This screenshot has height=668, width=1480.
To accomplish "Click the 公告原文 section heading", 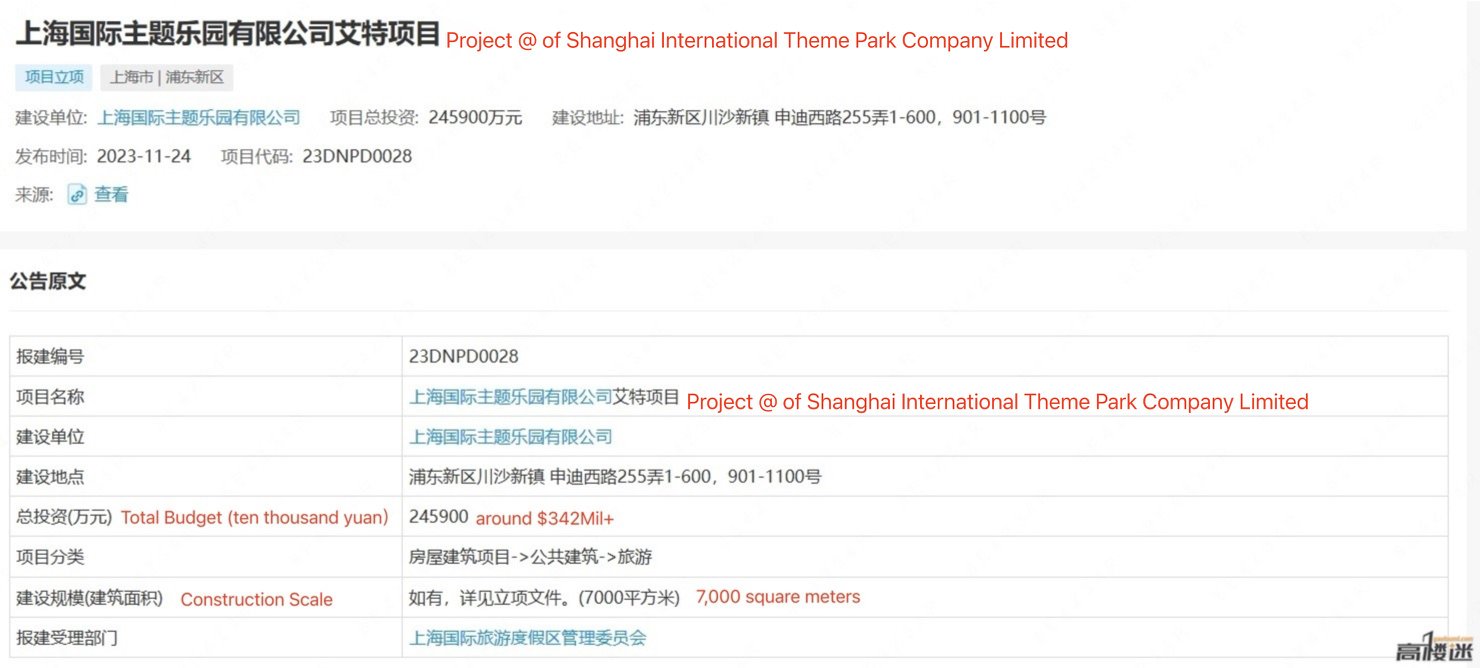I will coord(48,281).
